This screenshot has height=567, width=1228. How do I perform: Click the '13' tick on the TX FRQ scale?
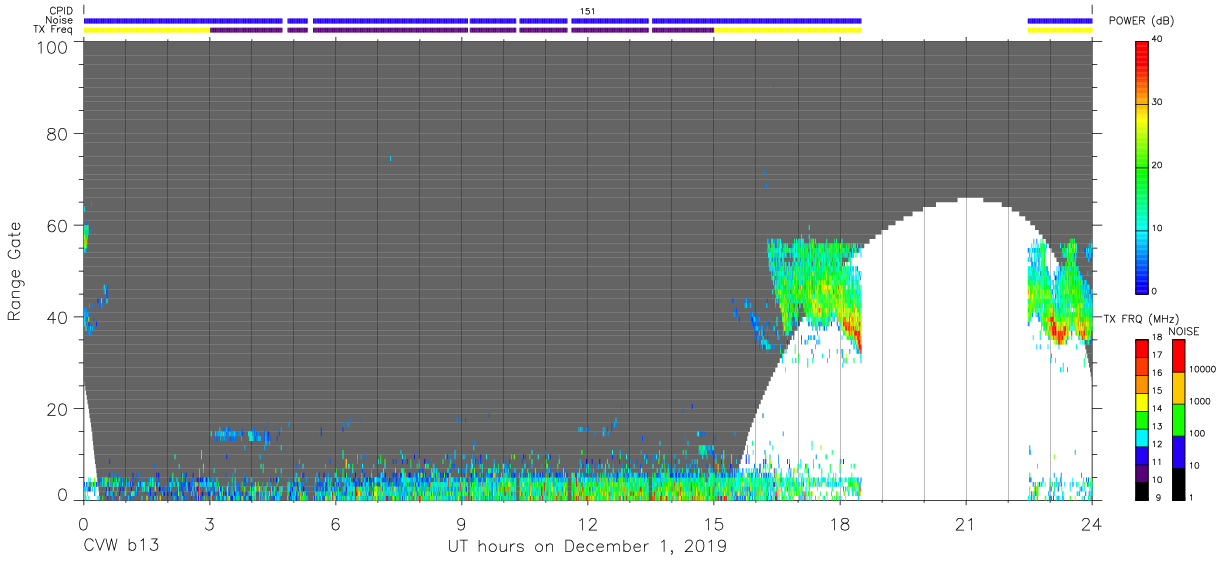click(x=1158, y=426)
